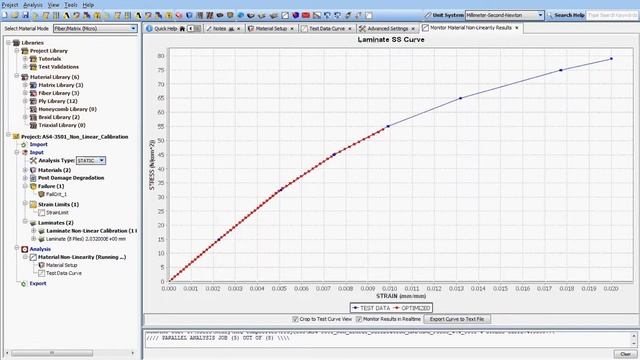The image size is (640, 360).
Task: Select Honeycomb Library (0) item
Action: coord(67,109)
